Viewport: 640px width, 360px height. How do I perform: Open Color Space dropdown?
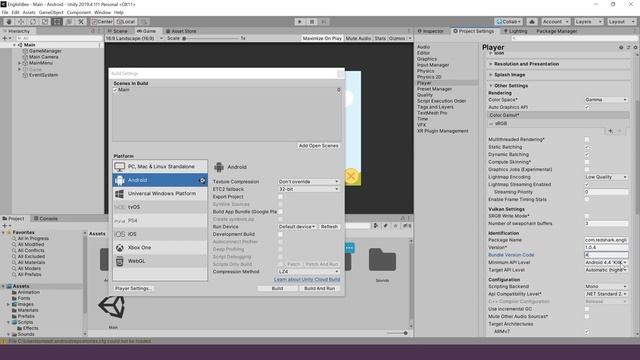(606, 100)
